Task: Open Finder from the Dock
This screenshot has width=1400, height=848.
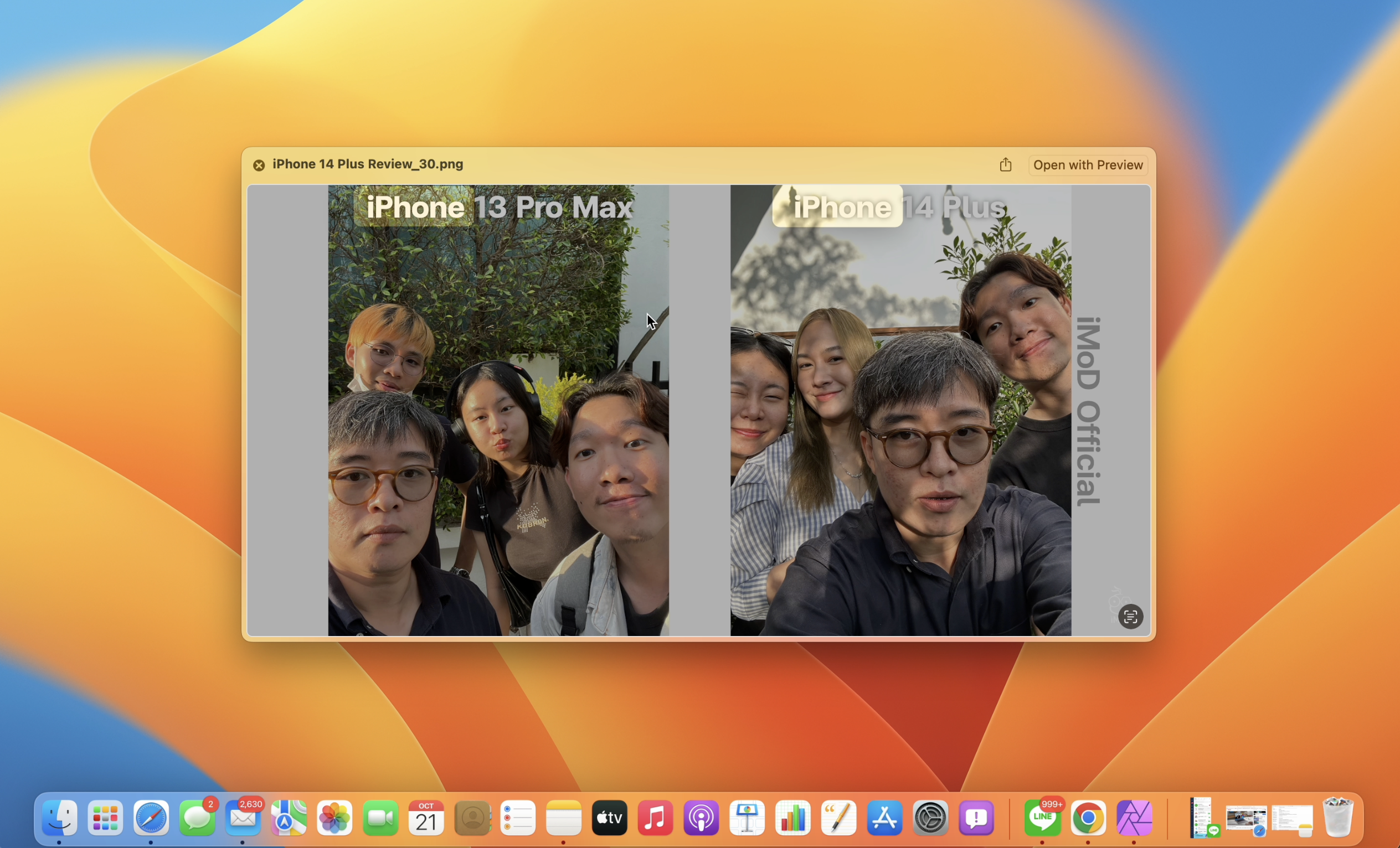Action: tap(60, 818)
